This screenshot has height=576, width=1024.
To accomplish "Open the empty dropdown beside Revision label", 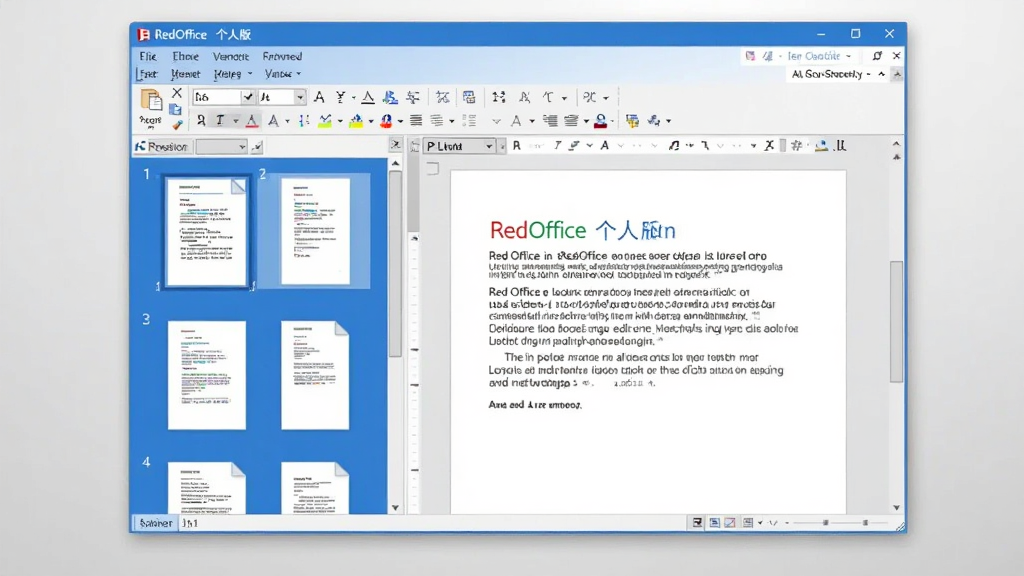I will click(221, 146).
